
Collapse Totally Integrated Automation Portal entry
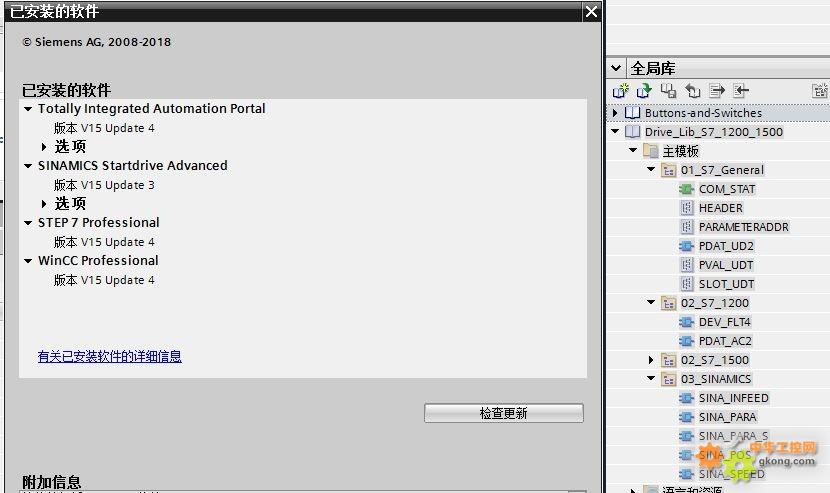point(28,109)
